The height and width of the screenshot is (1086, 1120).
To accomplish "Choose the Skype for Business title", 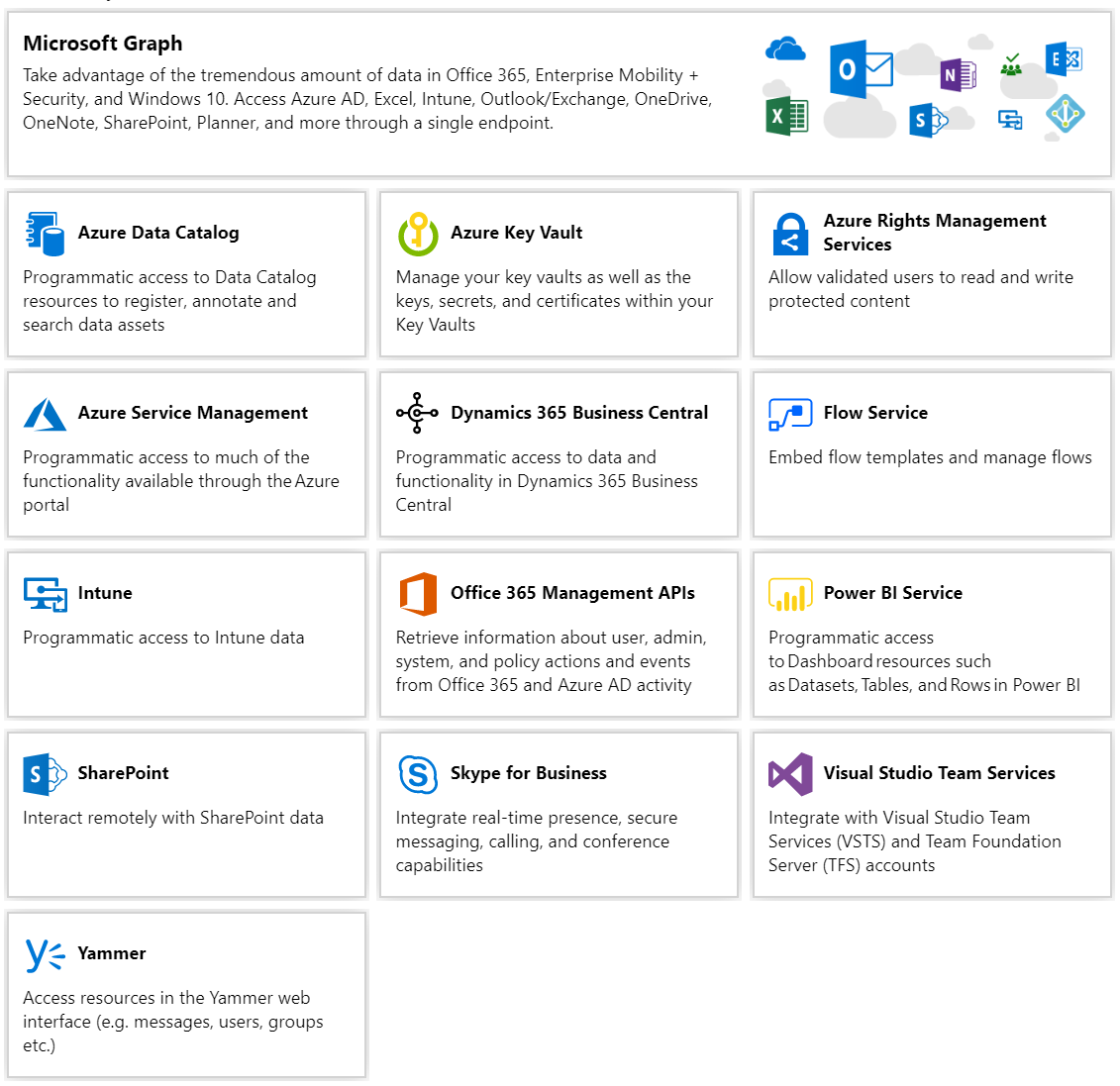I will point(529,773).
